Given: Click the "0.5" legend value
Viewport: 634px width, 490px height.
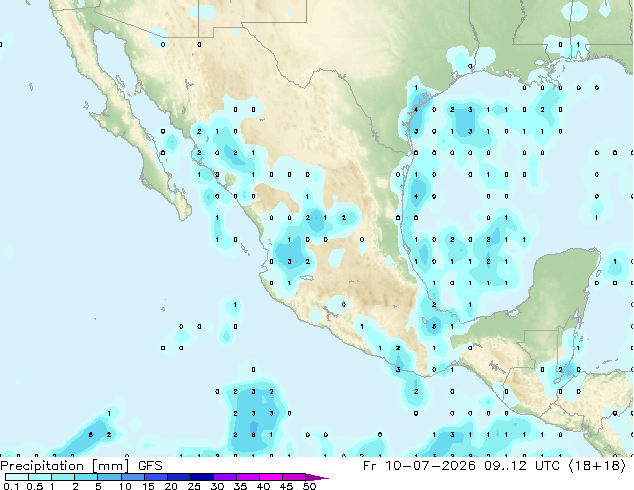Looking at the screenshot, I should tap(34, 486).
